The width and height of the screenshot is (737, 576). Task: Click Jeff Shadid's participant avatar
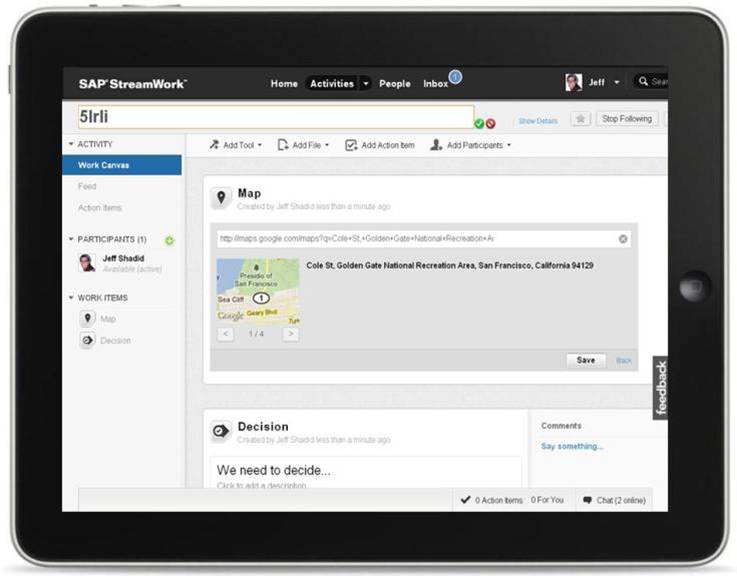pyautogui.click(x=86, y=263)
